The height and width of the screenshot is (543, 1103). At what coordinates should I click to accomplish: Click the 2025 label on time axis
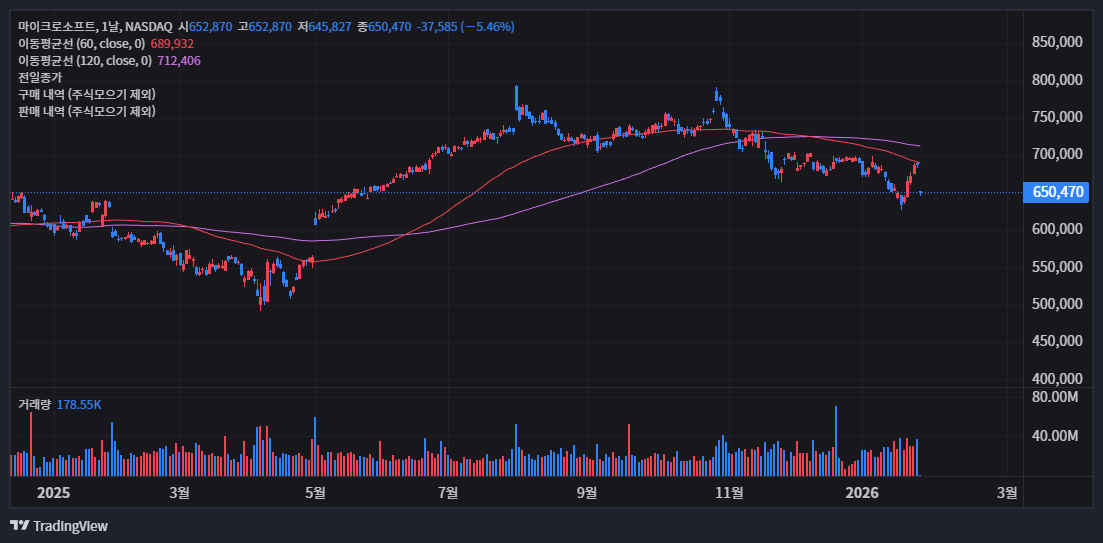[52, 492]
